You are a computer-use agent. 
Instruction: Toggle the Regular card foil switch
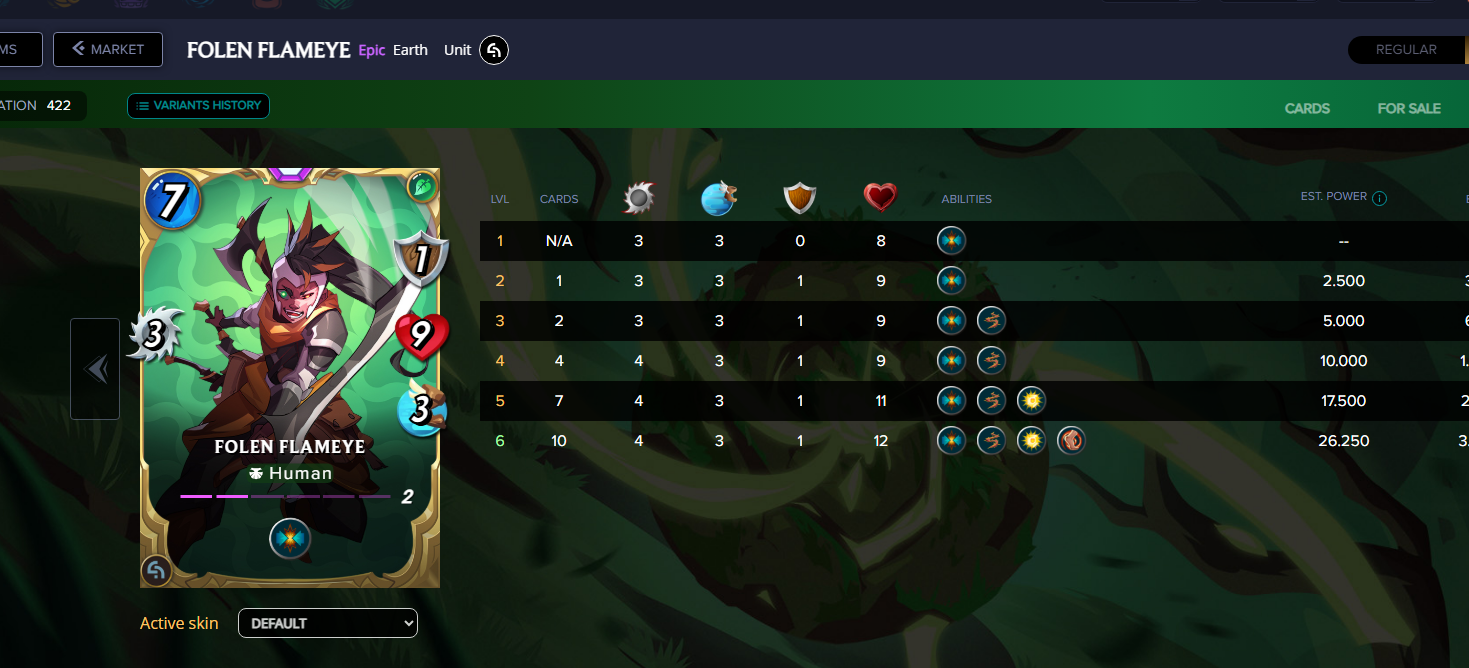1407,50
